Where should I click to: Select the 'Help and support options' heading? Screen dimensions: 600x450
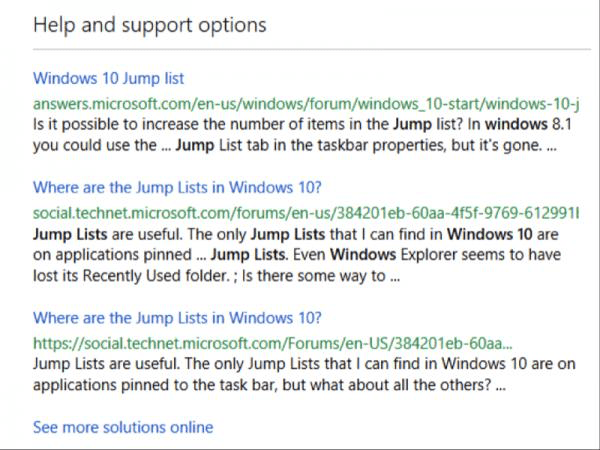tap(150, 25)
